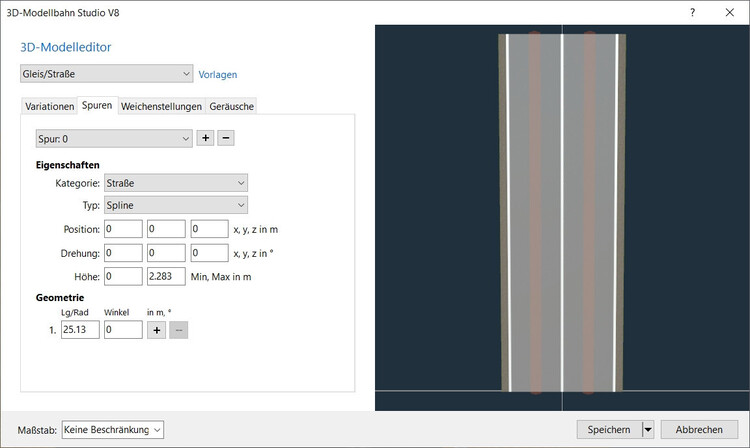Click the Drehung y input field
The width and height of the screenshot is (750, 448).
point(166,253)
